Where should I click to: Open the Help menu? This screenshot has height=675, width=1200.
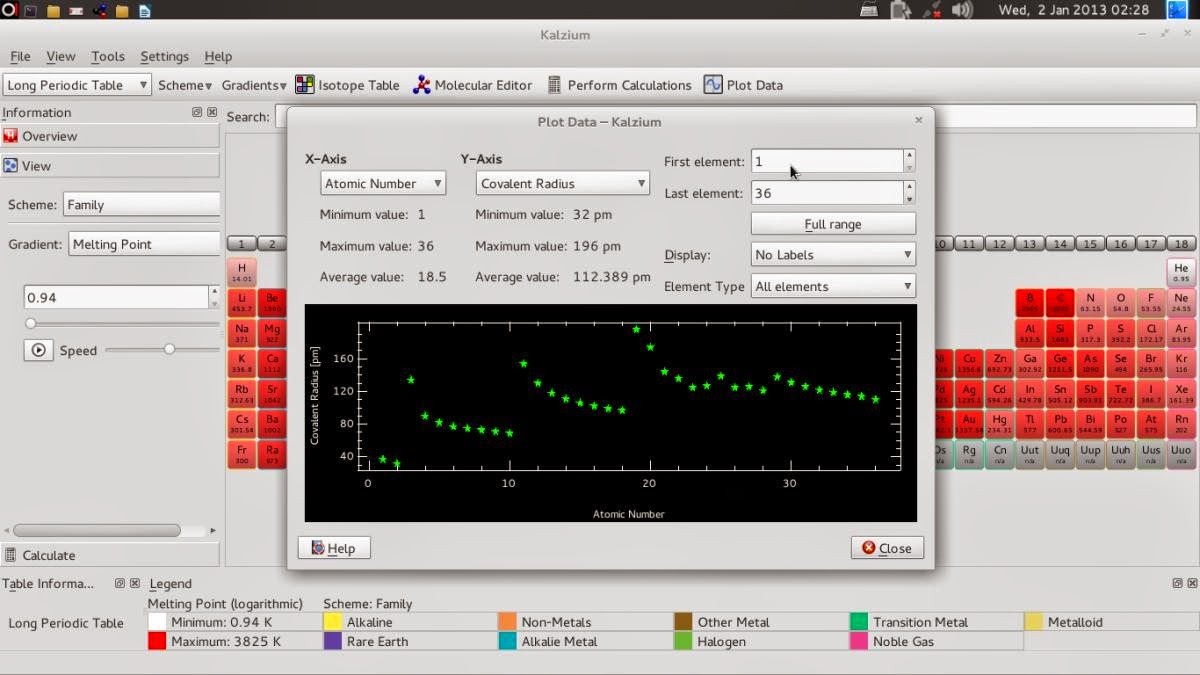pos(218,56)
